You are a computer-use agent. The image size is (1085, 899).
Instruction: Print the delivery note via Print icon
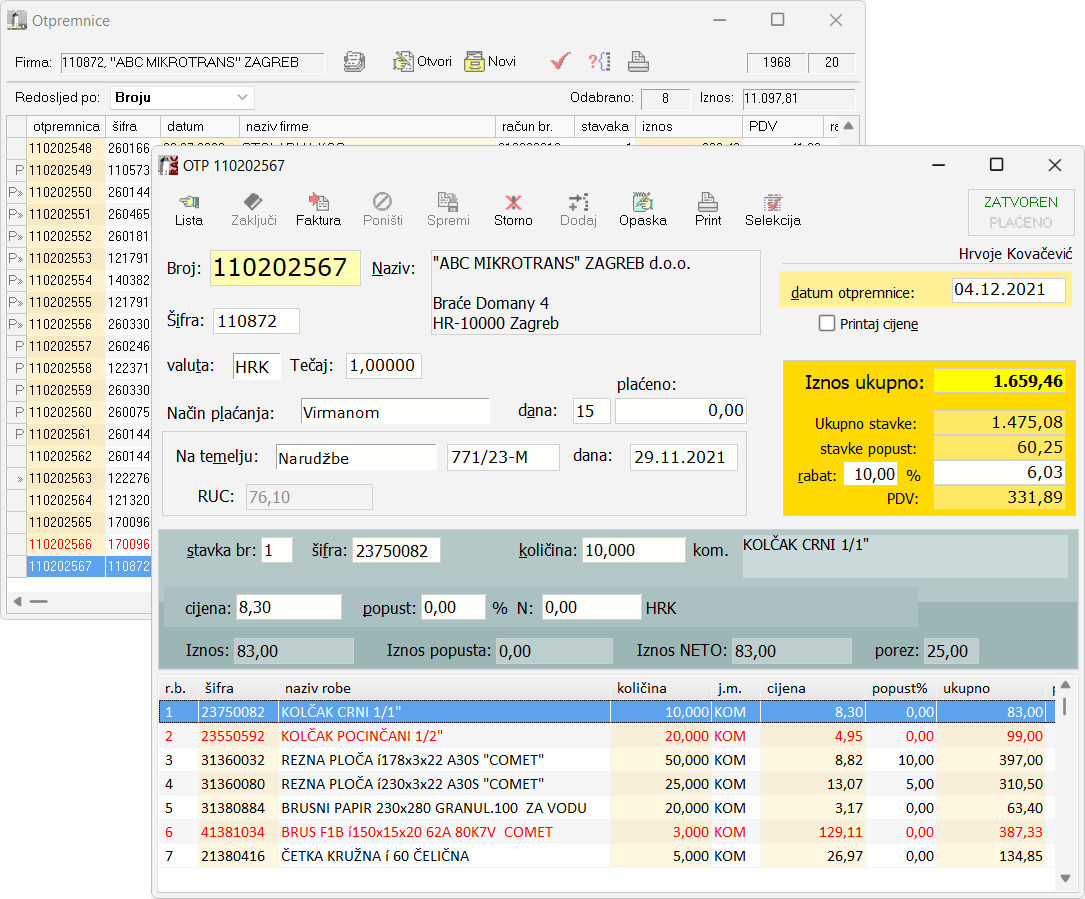(708, 209)
